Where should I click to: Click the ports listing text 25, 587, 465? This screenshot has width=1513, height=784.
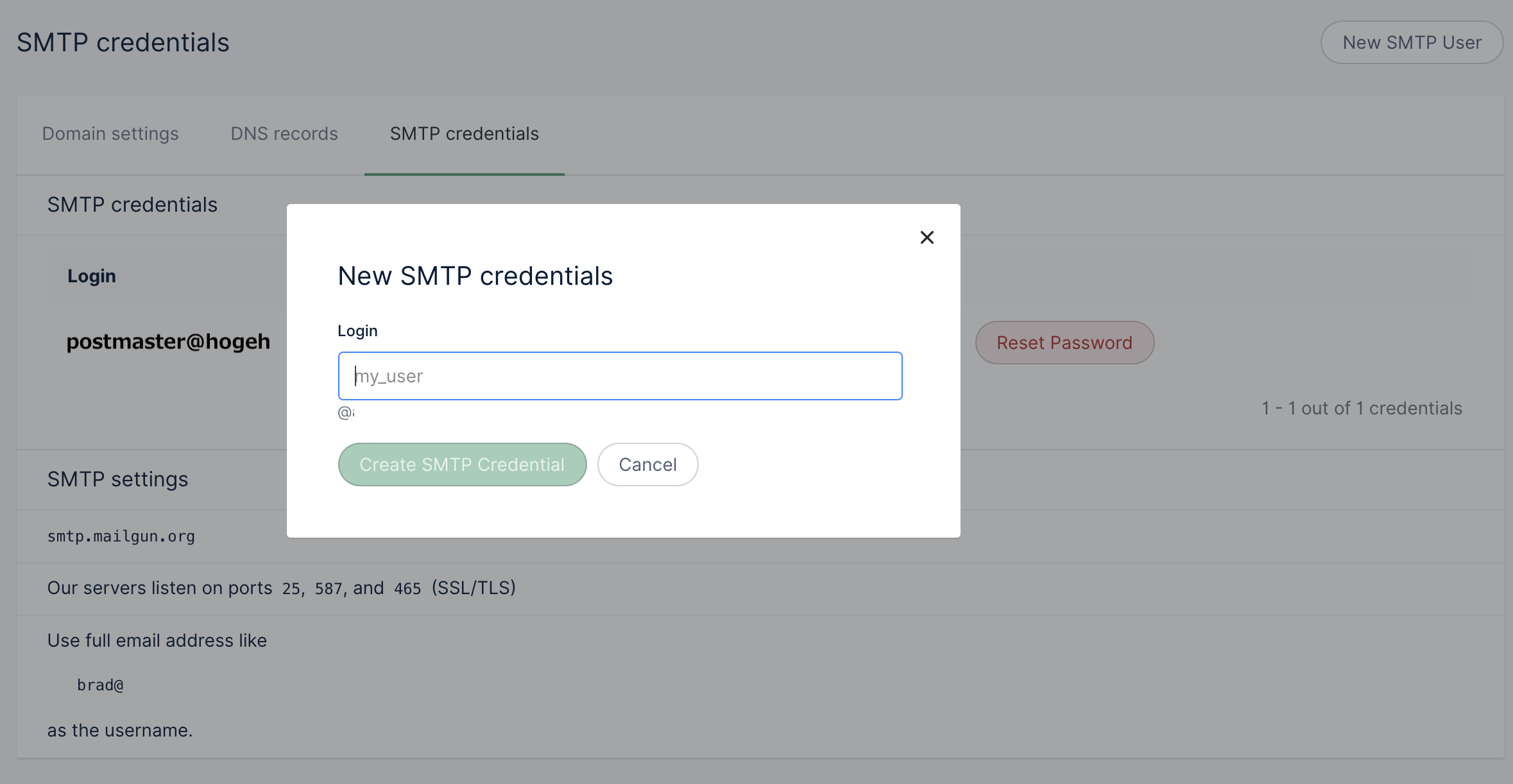point(281,588)
